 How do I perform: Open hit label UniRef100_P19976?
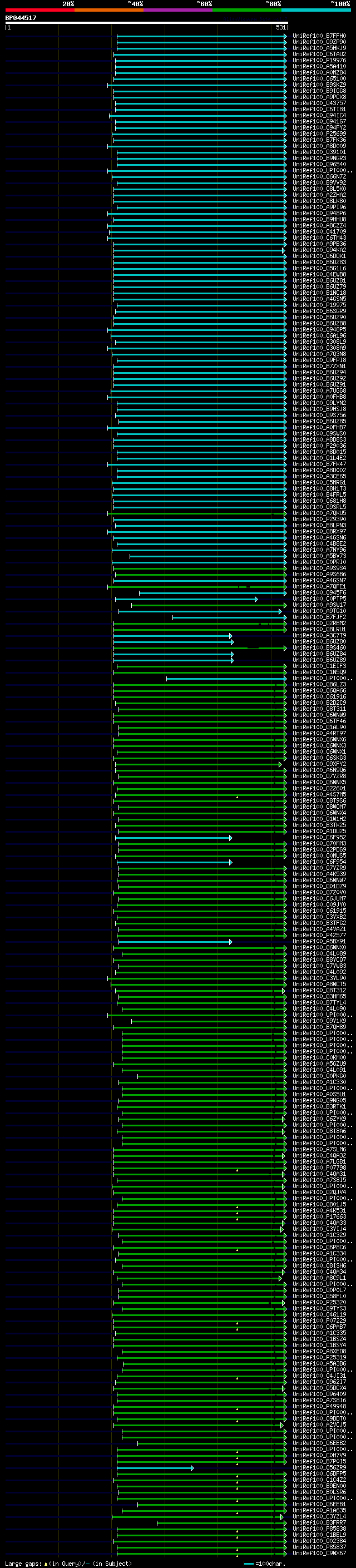[x=319, y=60]
